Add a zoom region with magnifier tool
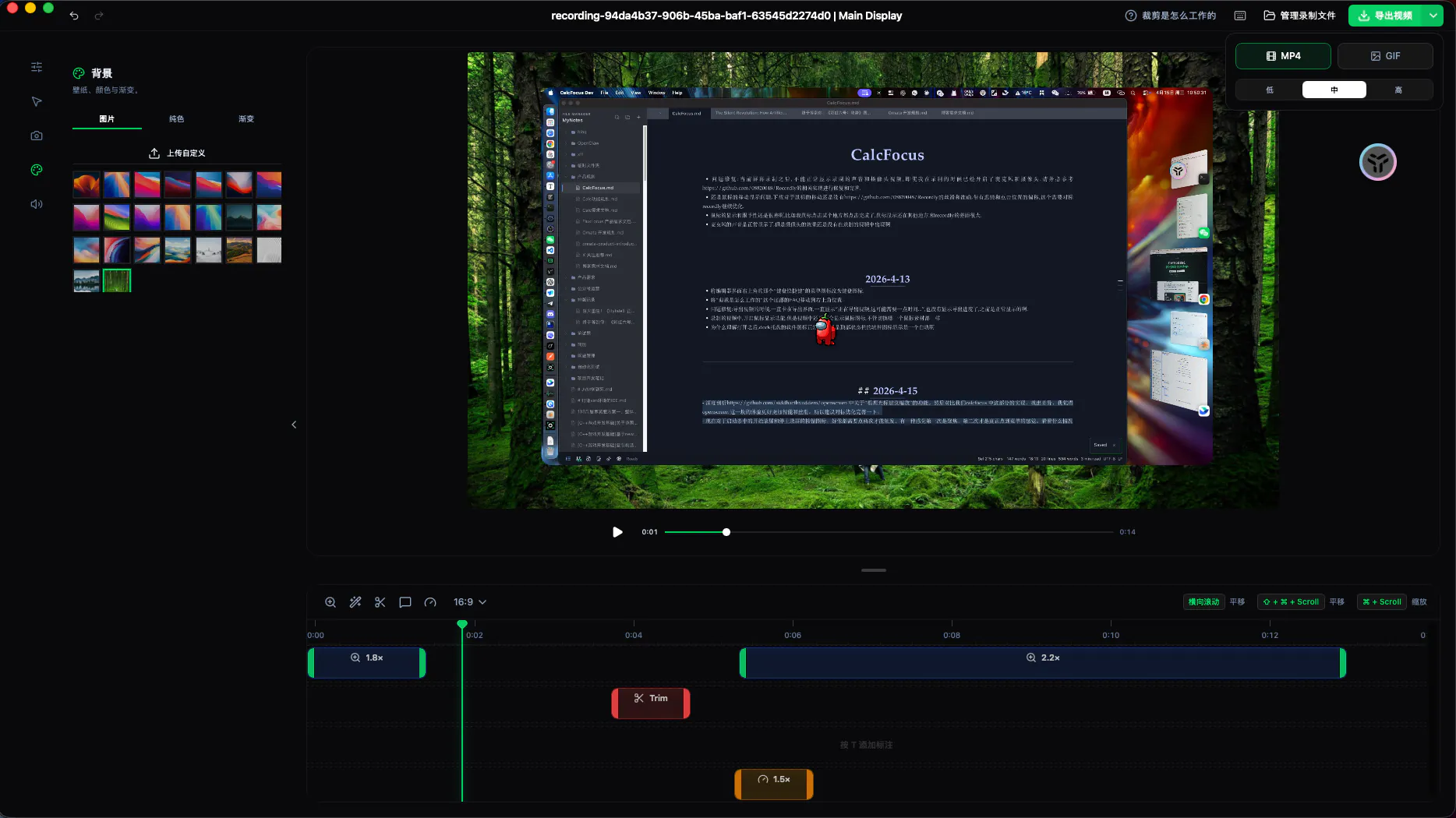 click(x=330, y=602)
